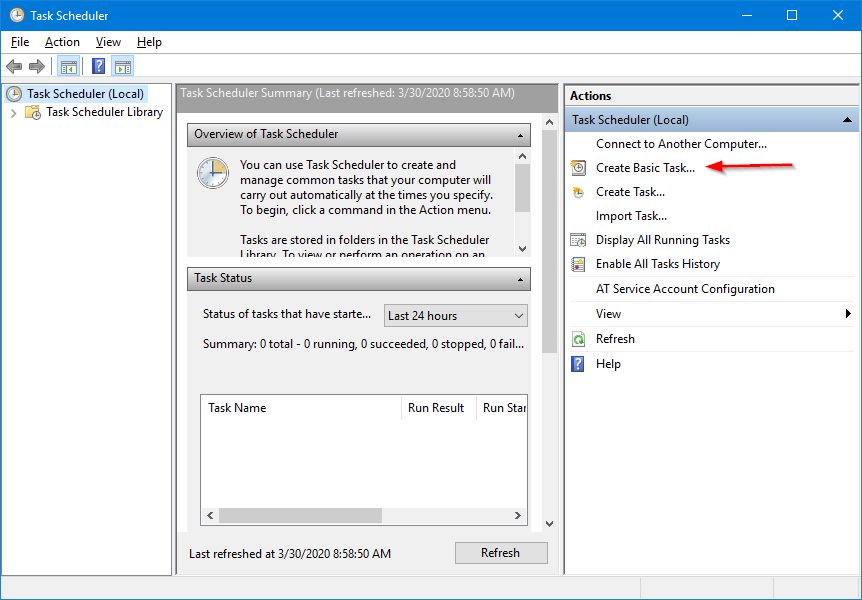Collapse the Overview of Task Scheduler section

pyautogui.click(x=520, y=135)
